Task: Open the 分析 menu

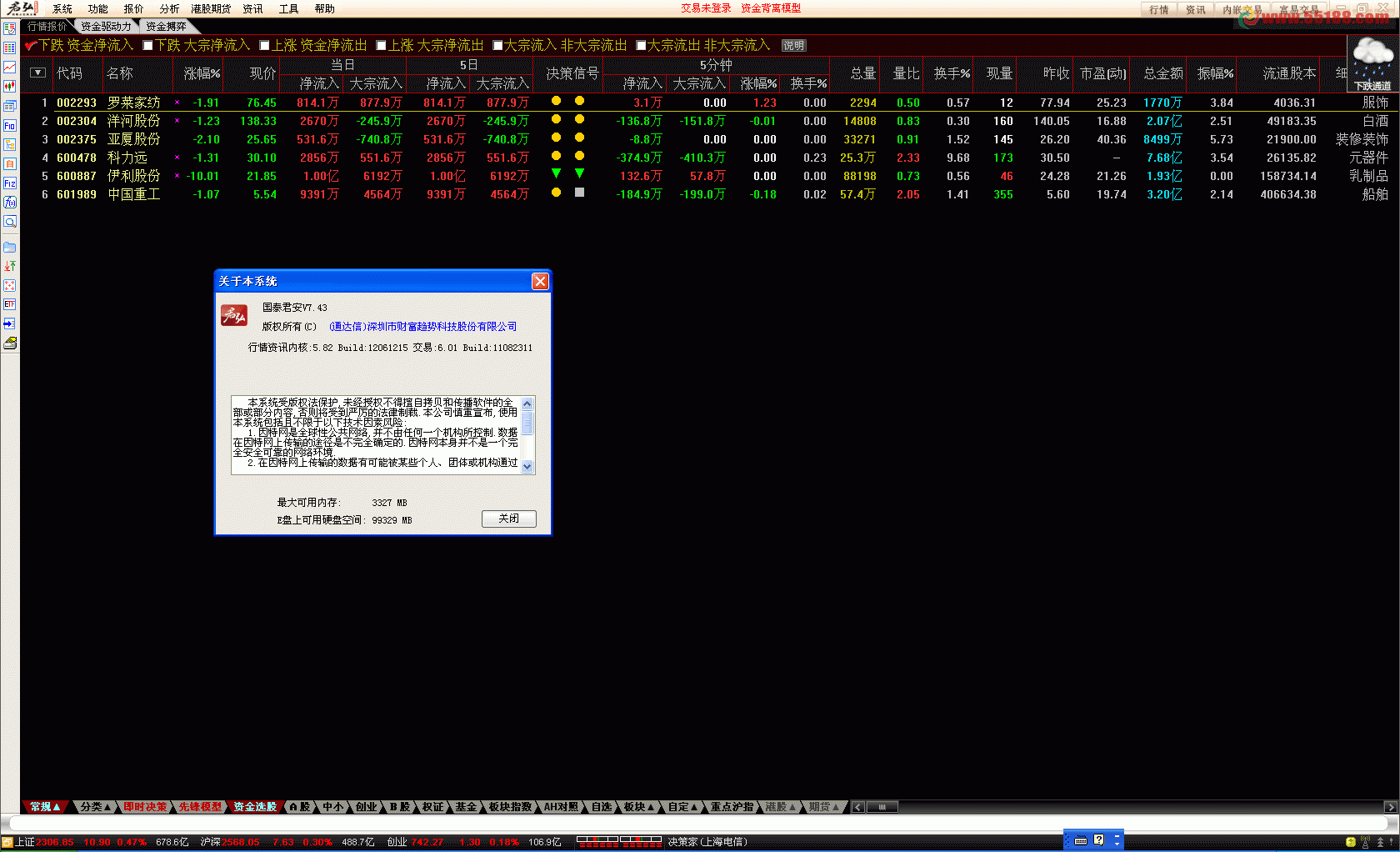Action: pos(169,8)
